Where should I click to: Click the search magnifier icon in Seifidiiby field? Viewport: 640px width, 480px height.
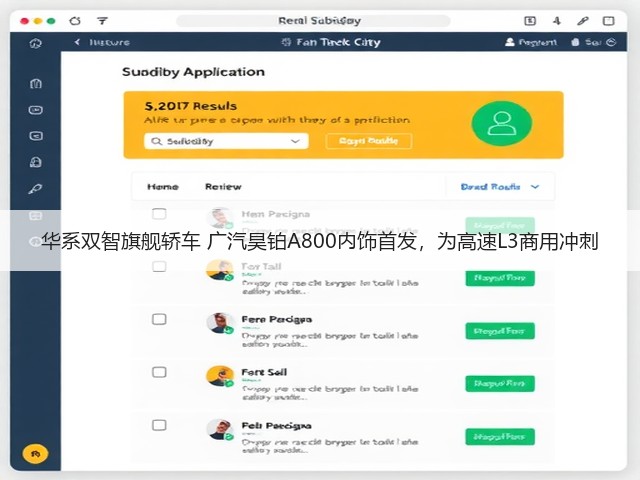tap(156, 141)
